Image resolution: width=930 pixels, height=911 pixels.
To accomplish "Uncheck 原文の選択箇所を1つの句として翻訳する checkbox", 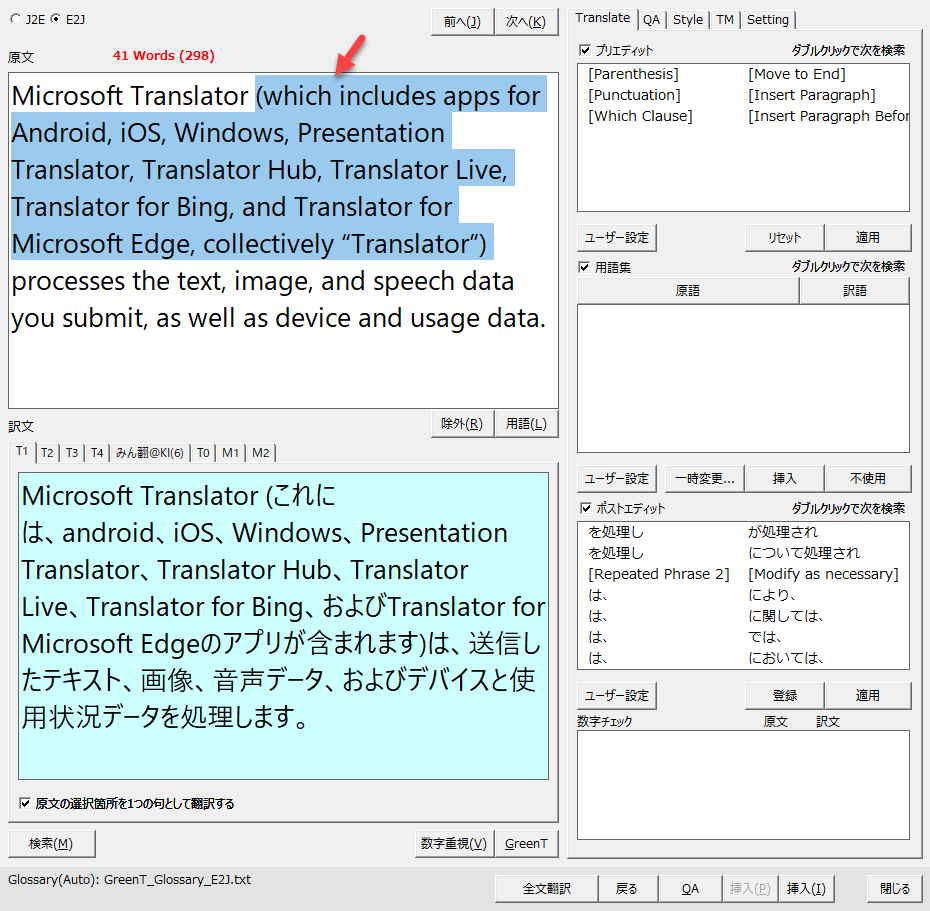I will point(25,803).
